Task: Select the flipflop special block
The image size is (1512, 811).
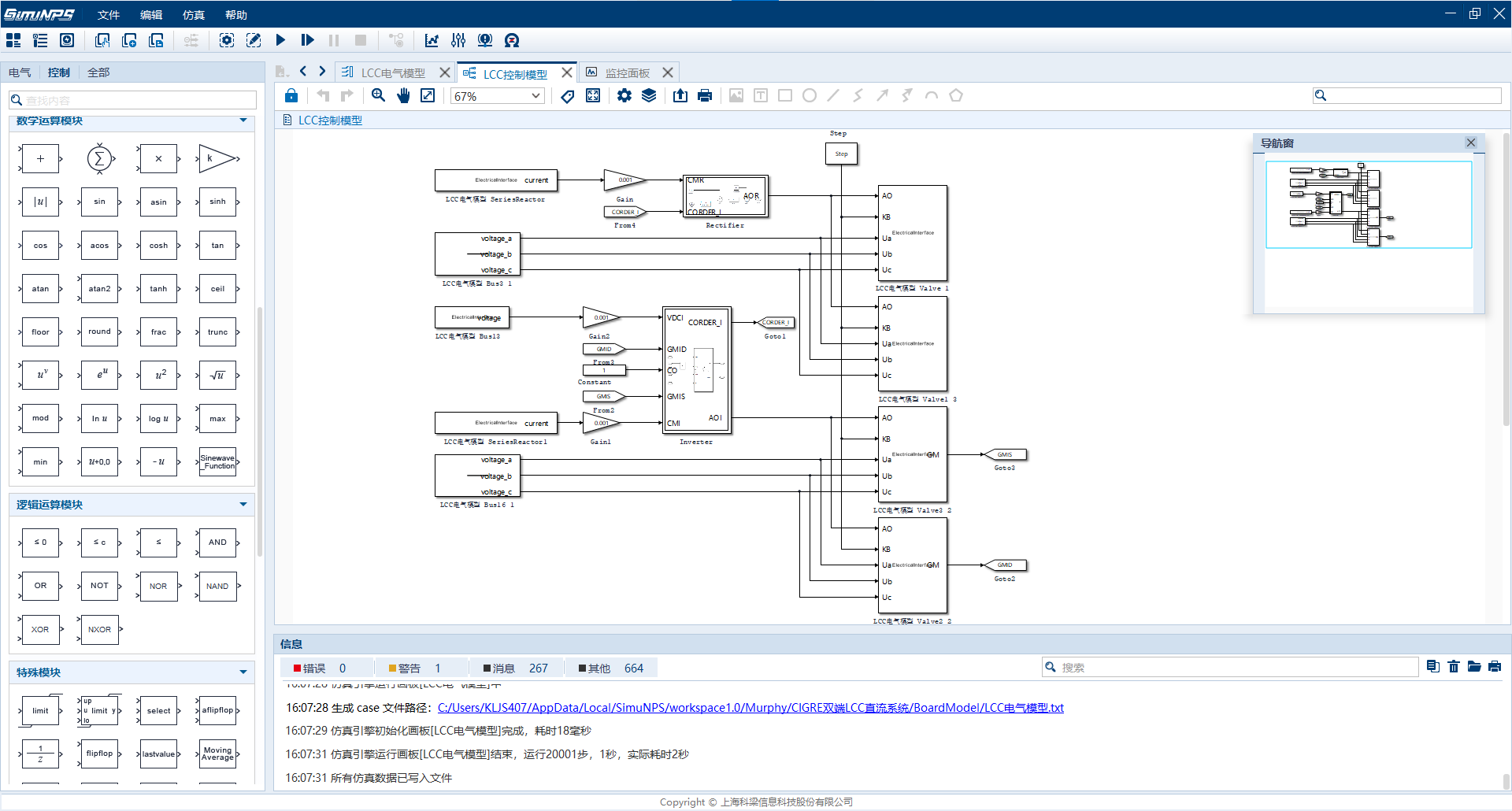Action: (x=99, y=754)
